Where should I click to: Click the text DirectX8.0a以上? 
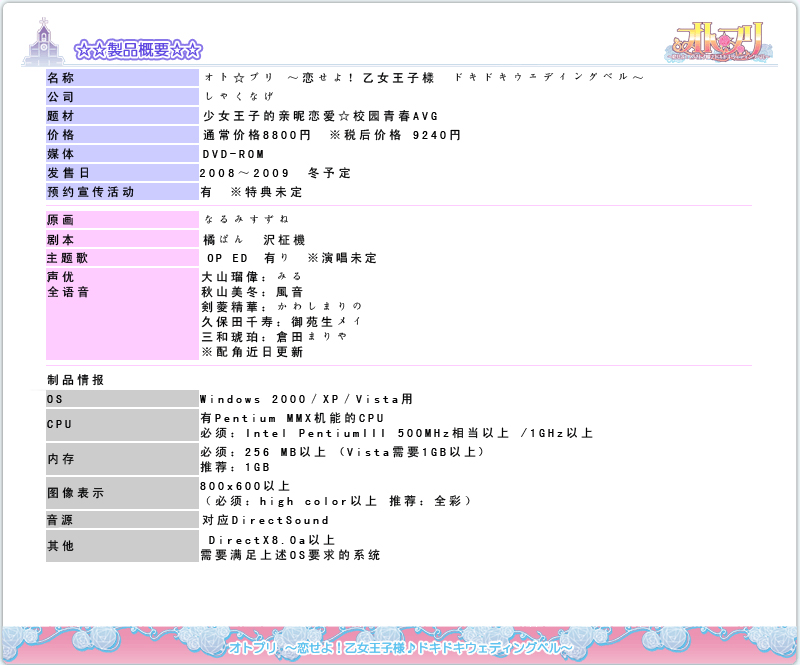271,540
